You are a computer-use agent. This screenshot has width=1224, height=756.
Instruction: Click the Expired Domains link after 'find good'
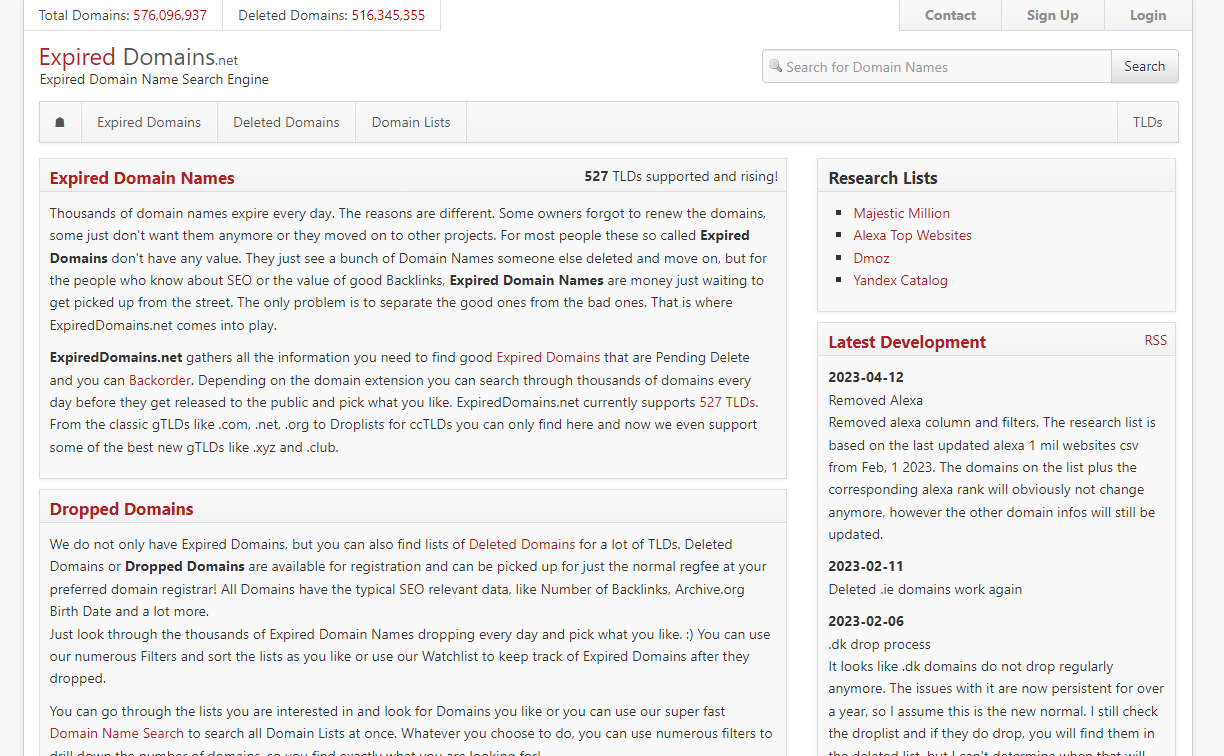click(x=548, y=357)
